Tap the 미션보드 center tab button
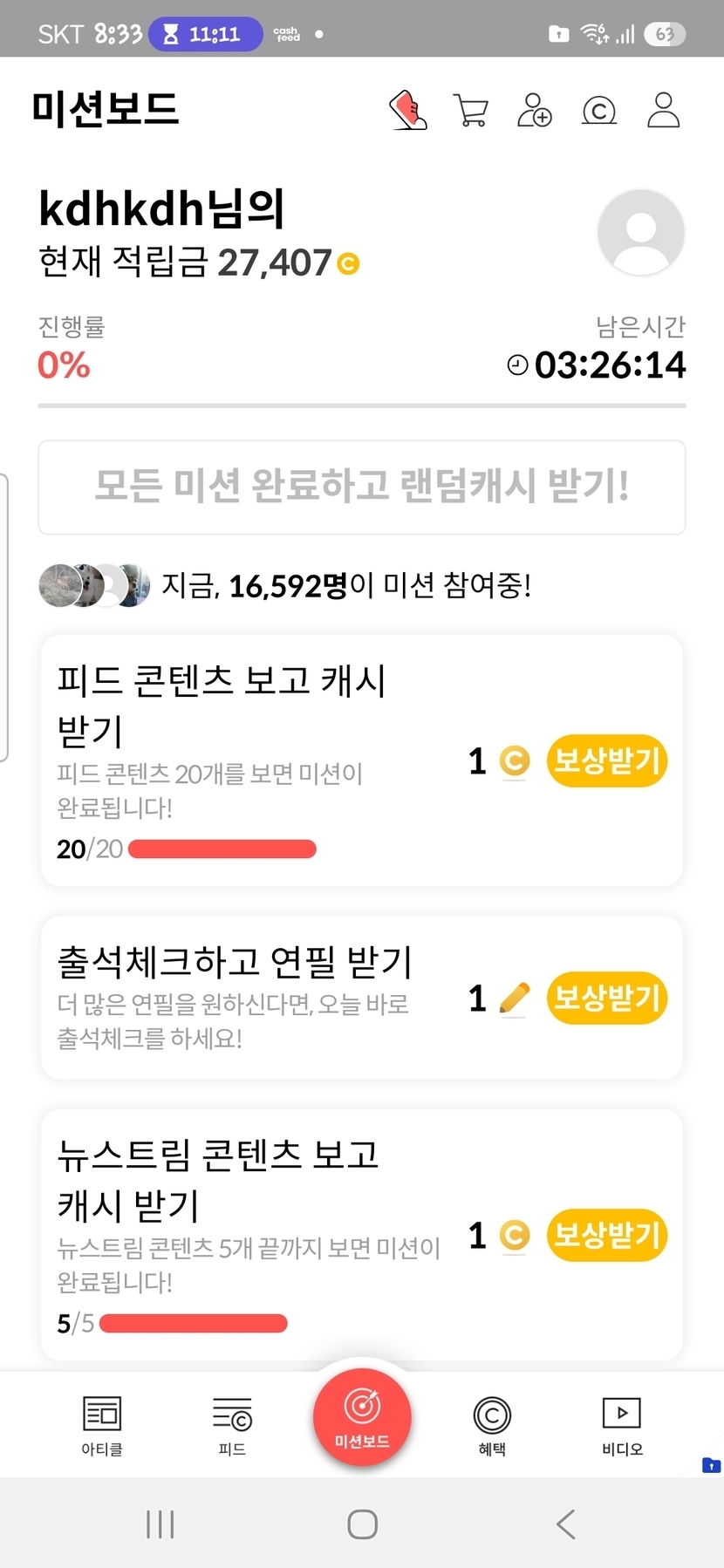 [362, 1417]
